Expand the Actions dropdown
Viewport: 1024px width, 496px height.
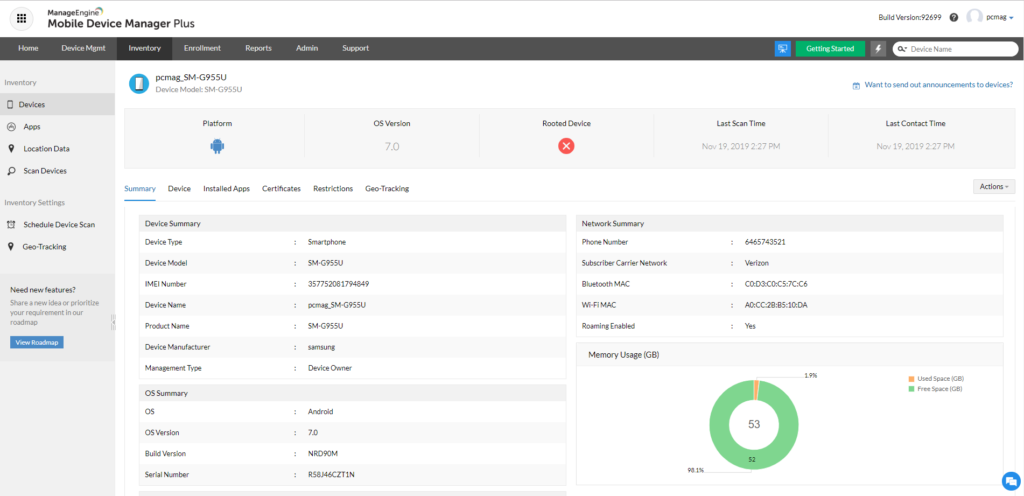coord(994,186)
